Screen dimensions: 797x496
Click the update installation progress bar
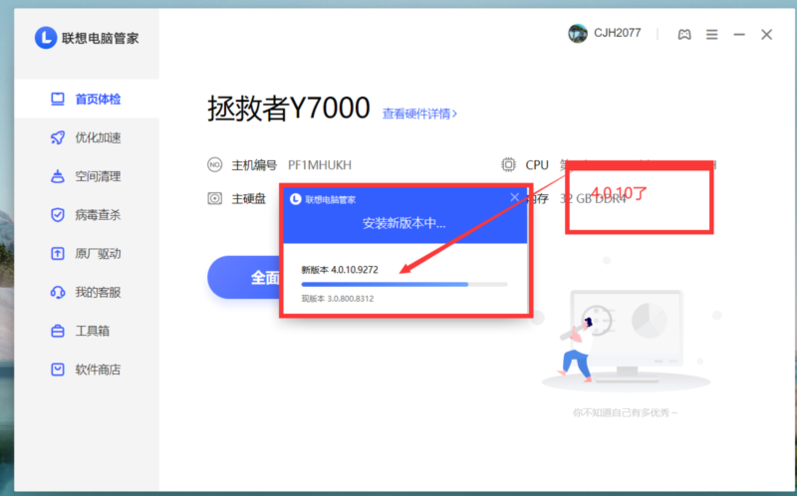tap(404, 284)
